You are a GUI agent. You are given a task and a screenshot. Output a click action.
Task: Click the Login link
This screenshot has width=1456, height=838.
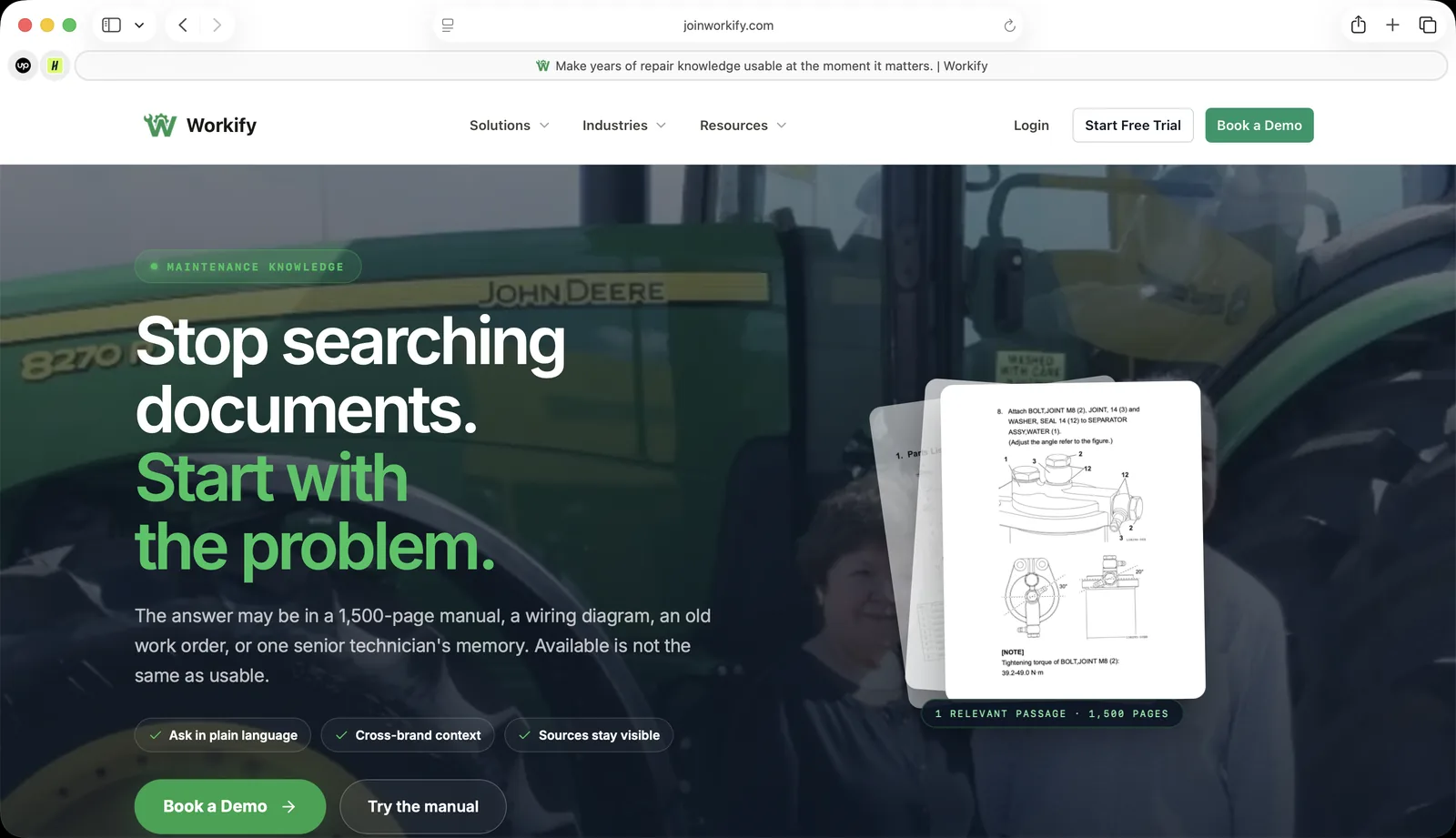[x=1031, y=126]
